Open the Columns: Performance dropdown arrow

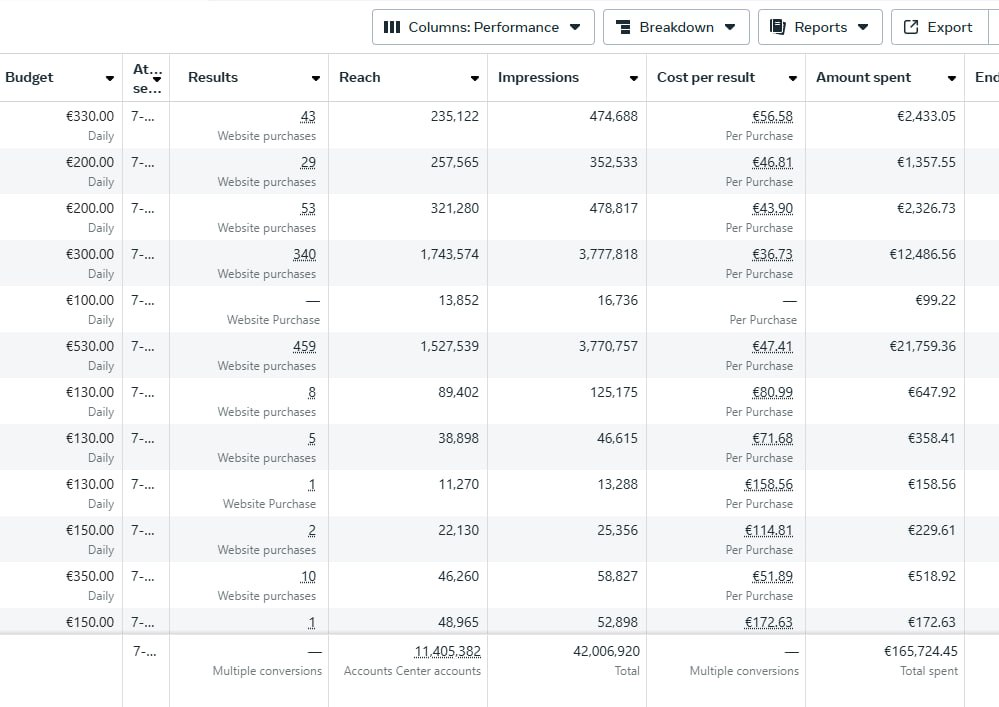point(575,27)
